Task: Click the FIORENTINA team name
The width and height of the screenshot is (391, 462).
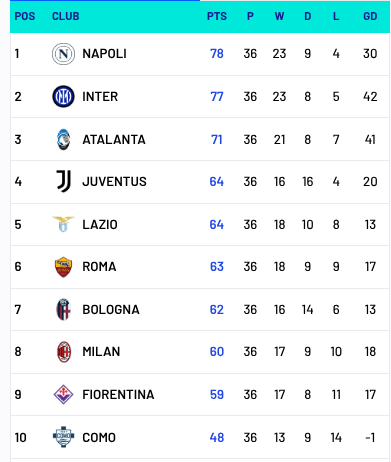Action: coord(118,395)
